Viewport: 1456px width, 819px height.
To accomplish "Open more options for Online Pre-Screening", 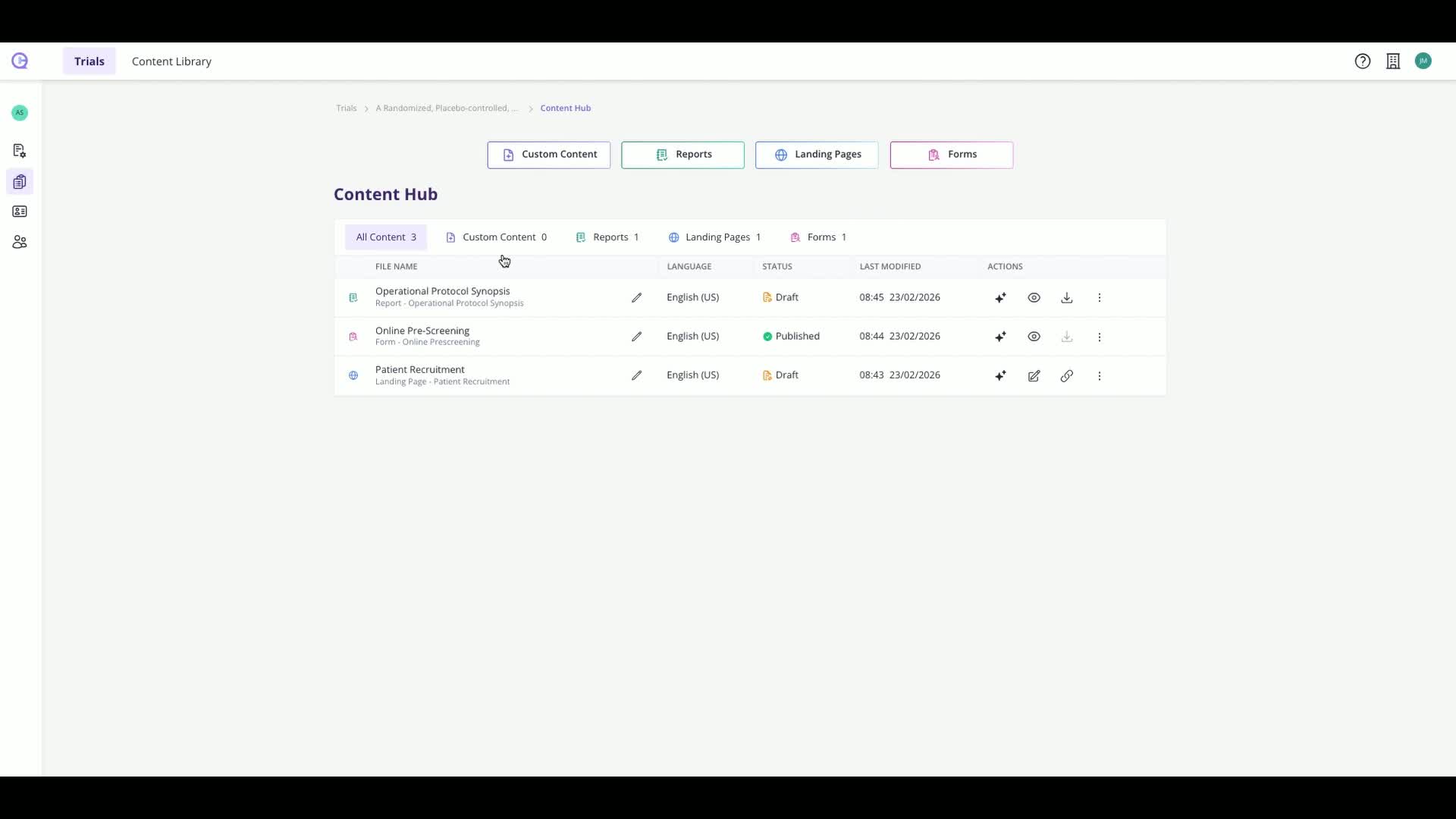I will [1099, 337].
